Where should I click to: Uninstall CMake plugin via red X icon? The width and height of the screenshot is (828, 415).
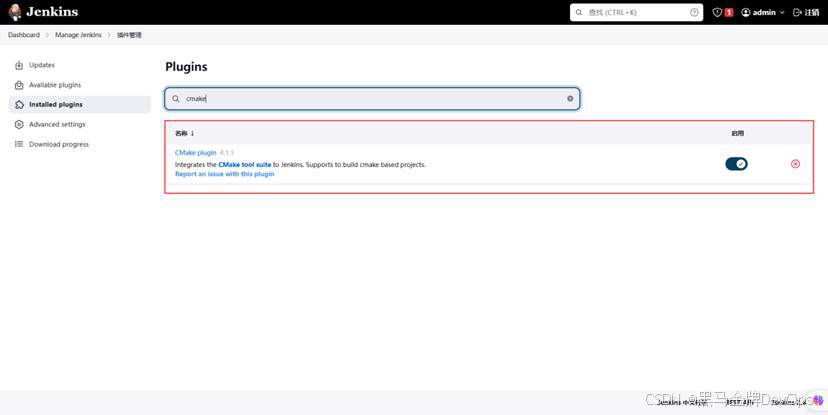tap(795, 164)
